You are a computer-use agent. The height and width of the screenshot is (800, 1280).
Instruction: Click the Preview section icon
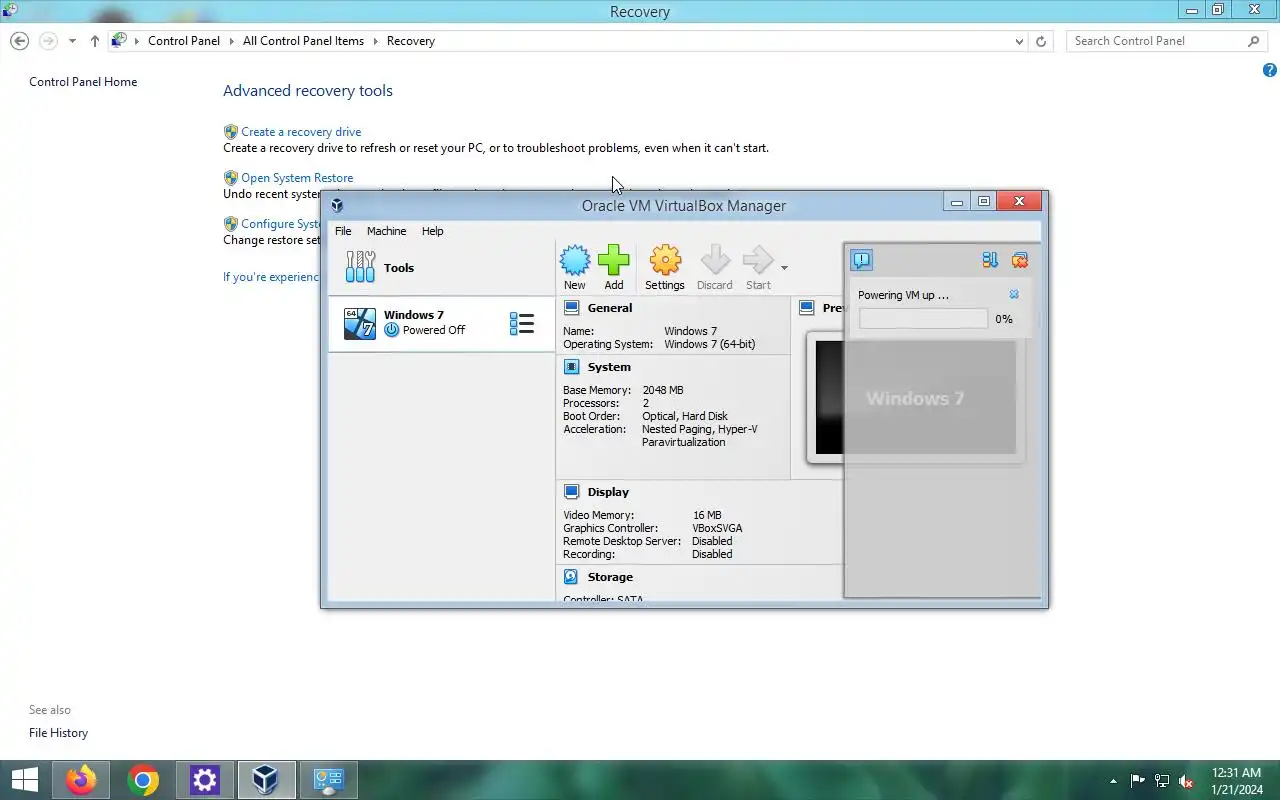click(807, 308)
